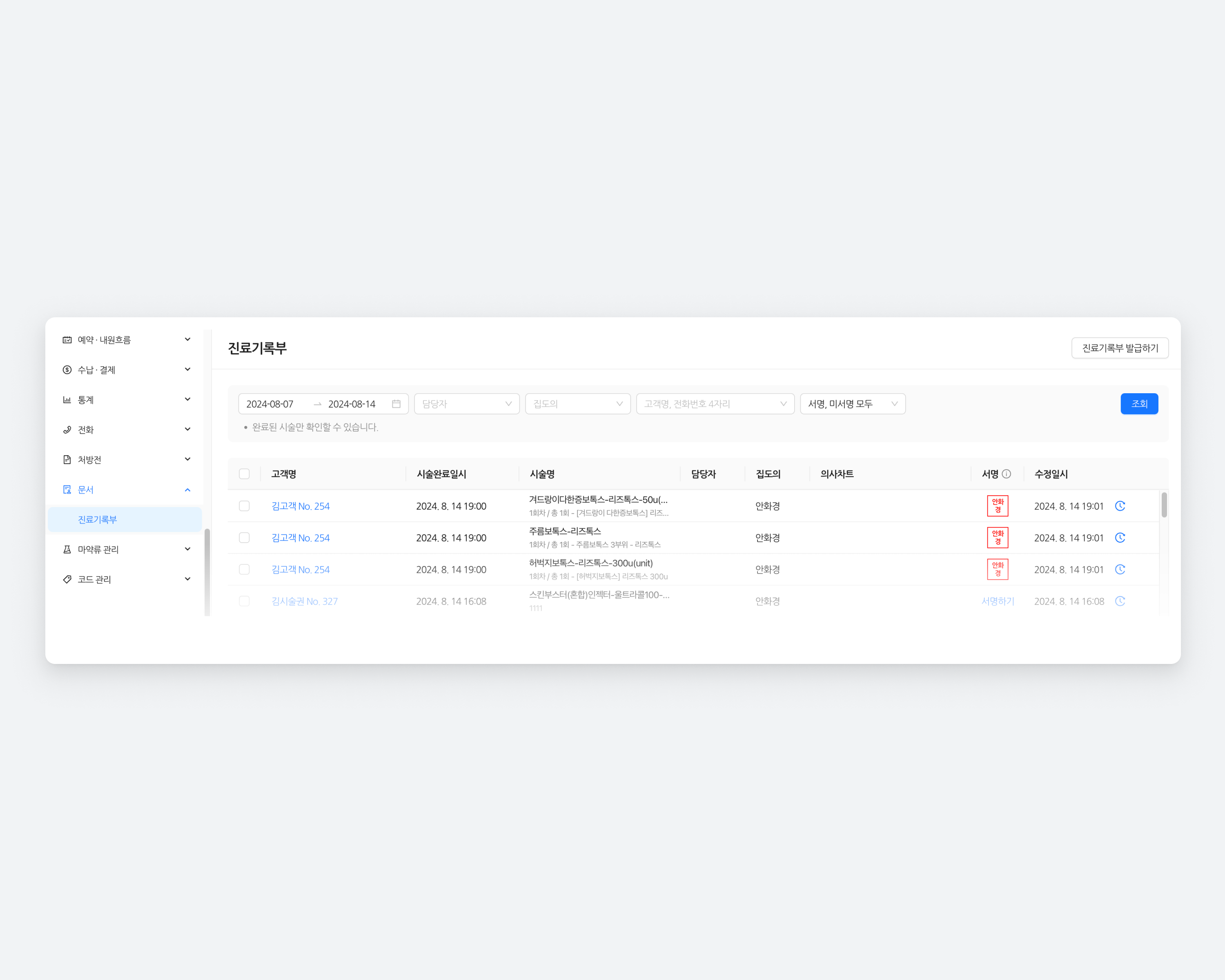Viewport: 1225px width, 980px height.
Task: Open 김시술권 No. 327 customer link
Action: (305, 601)
